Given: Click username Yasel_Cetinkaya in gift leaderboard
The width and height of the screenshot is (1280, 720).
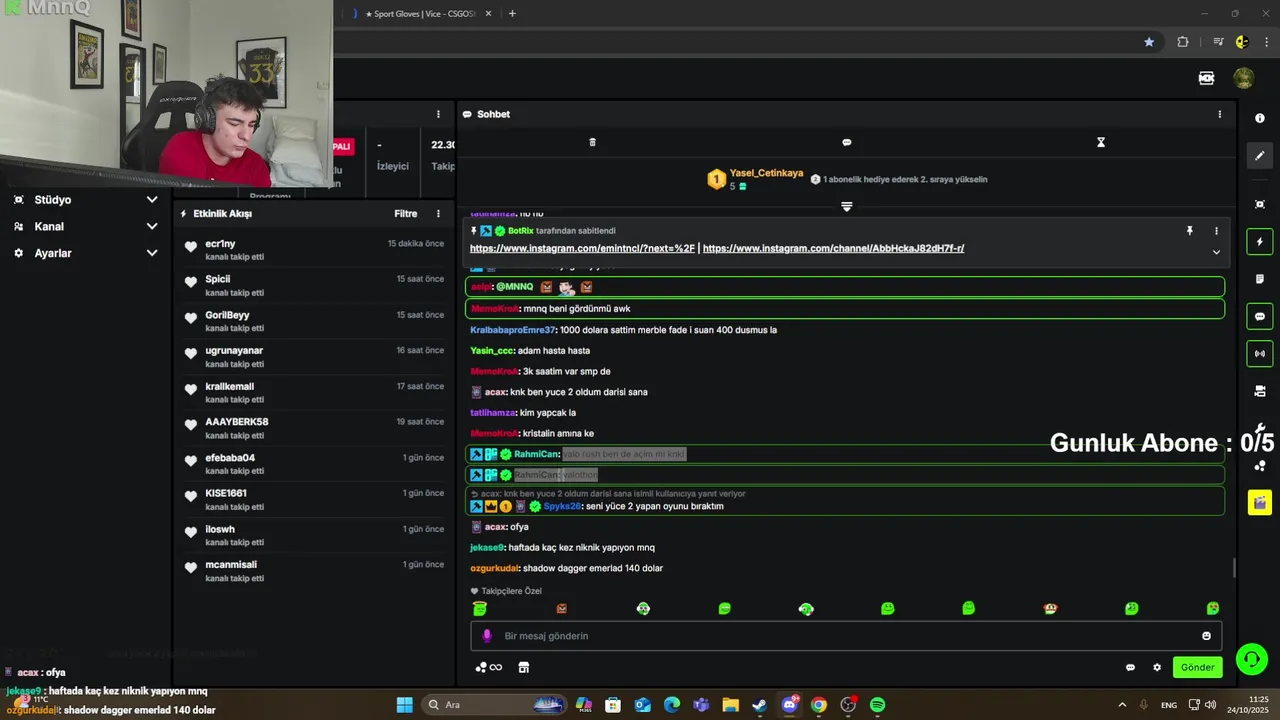Looking at the screenshot, I should pos(766,173).
